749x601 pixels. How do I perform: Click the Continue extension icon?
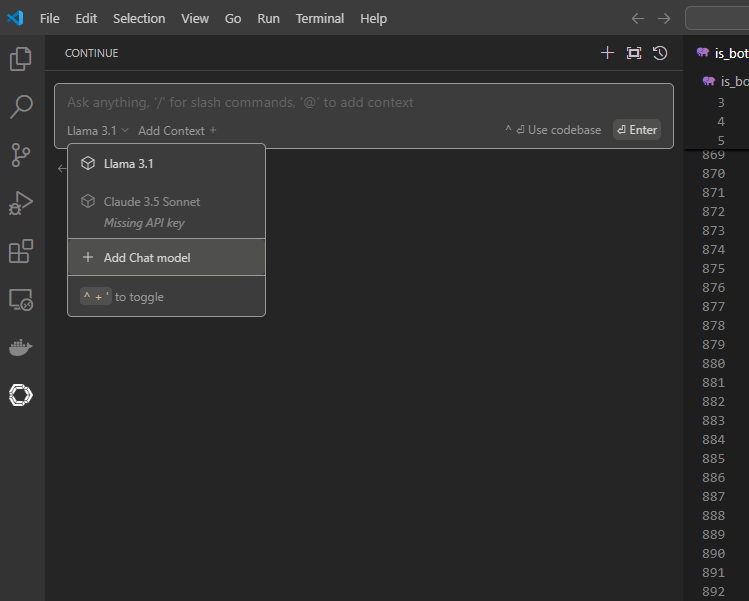(21, 395)
